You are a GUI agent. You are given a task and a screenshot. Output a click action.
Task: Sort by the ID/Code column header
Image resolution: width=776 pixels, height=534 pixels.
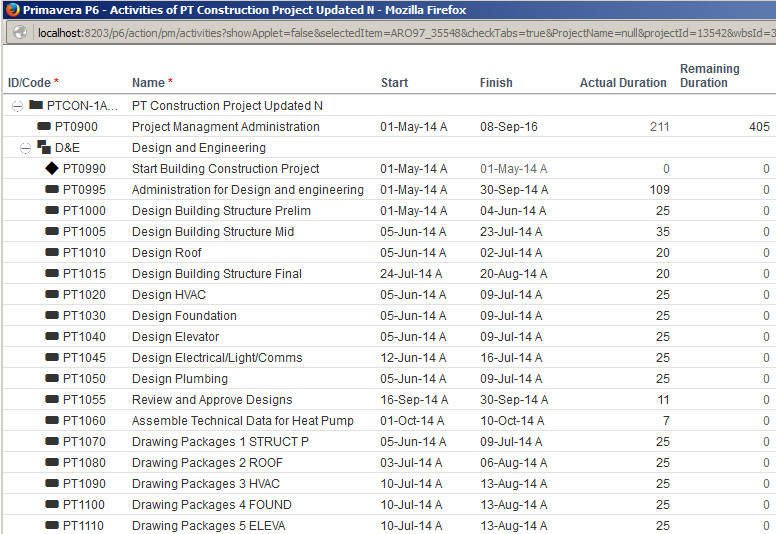(x=33, y=83)
